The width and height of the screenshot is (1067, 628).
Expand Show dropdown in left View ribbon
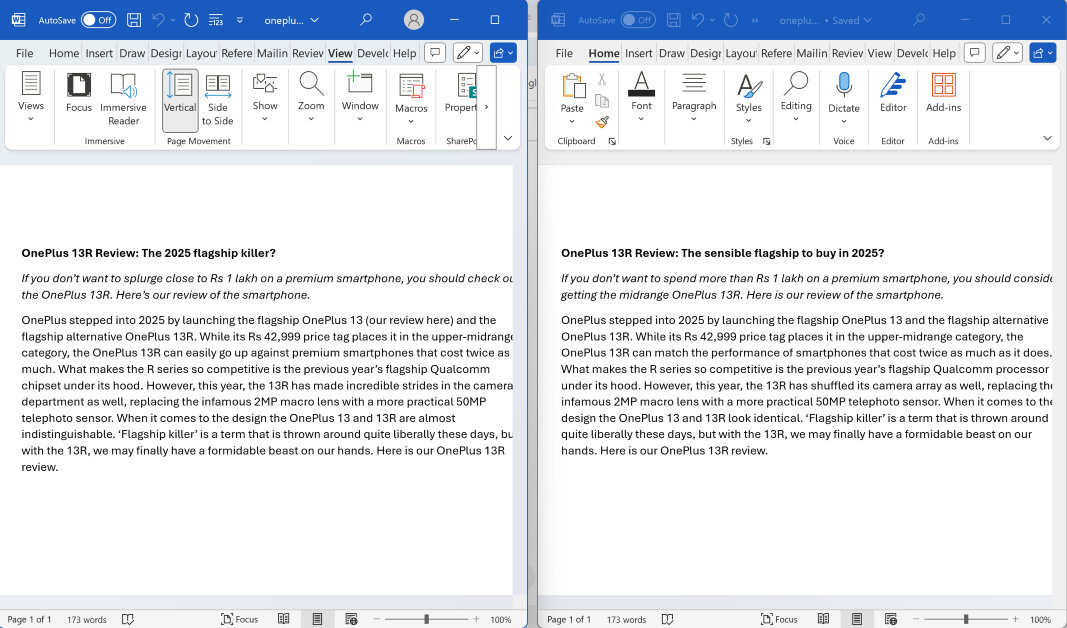pyautogui.click(x=265, y=97)
